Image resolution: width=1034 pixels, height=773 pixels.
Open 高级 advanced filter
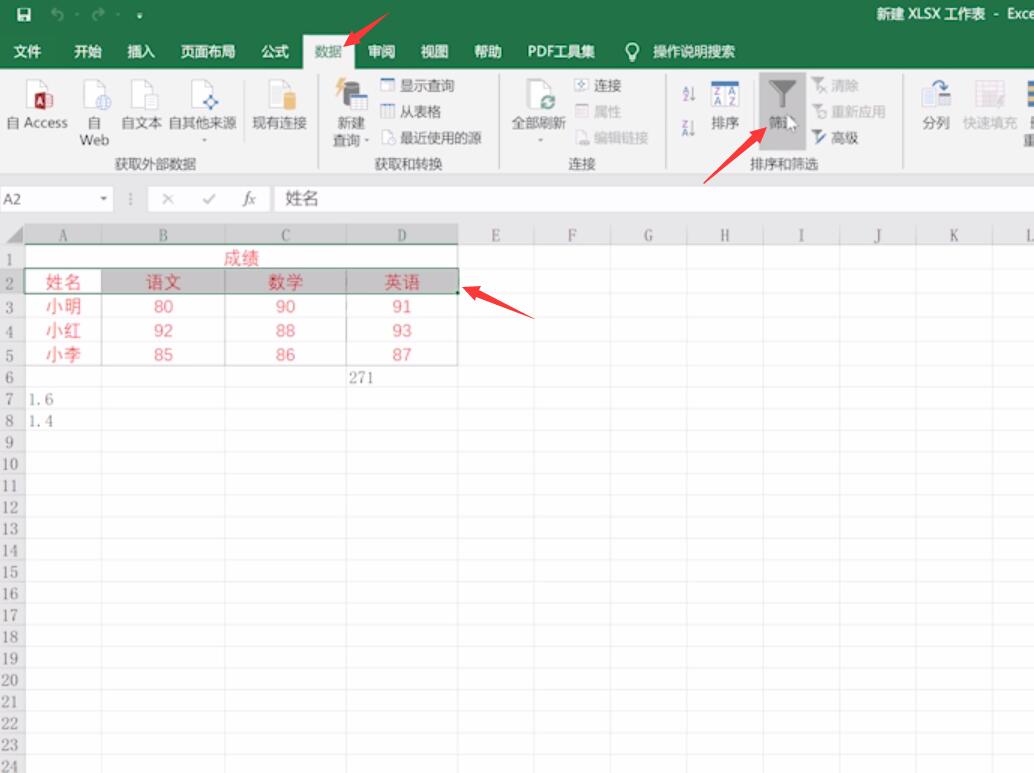(835, 137)
